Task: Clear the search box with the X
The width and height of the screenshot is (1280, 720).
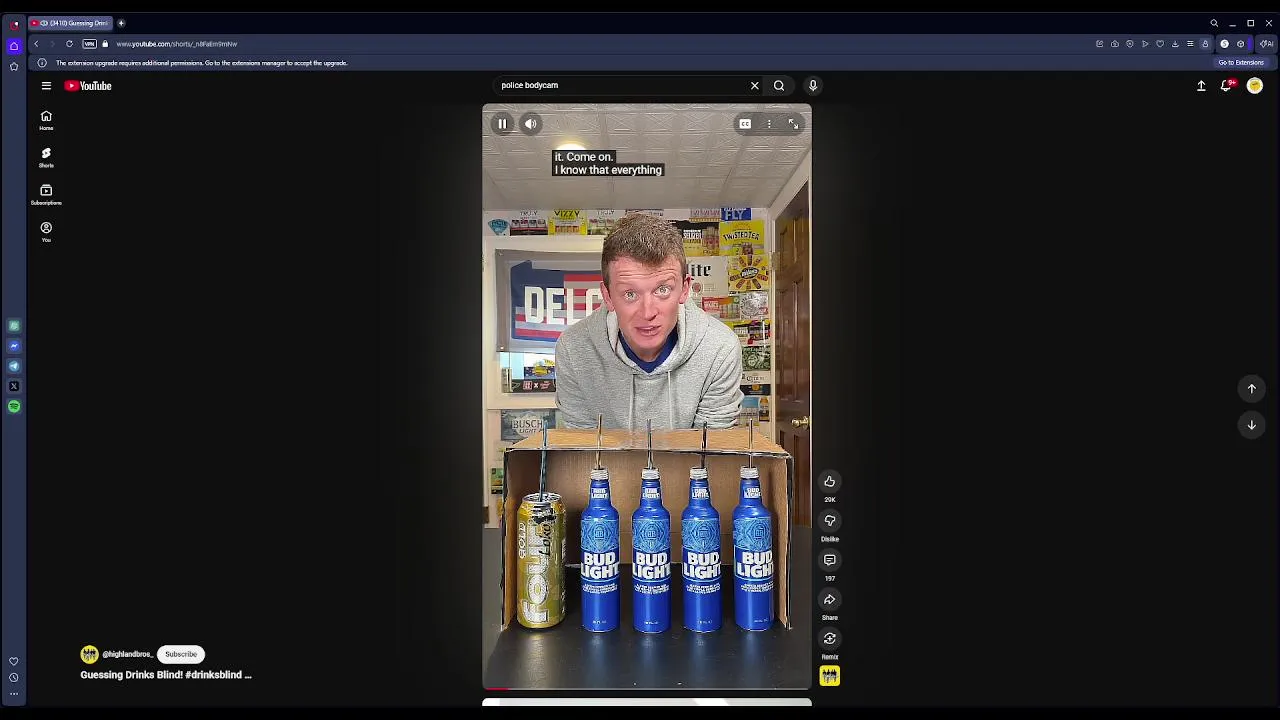Action: 755,86
